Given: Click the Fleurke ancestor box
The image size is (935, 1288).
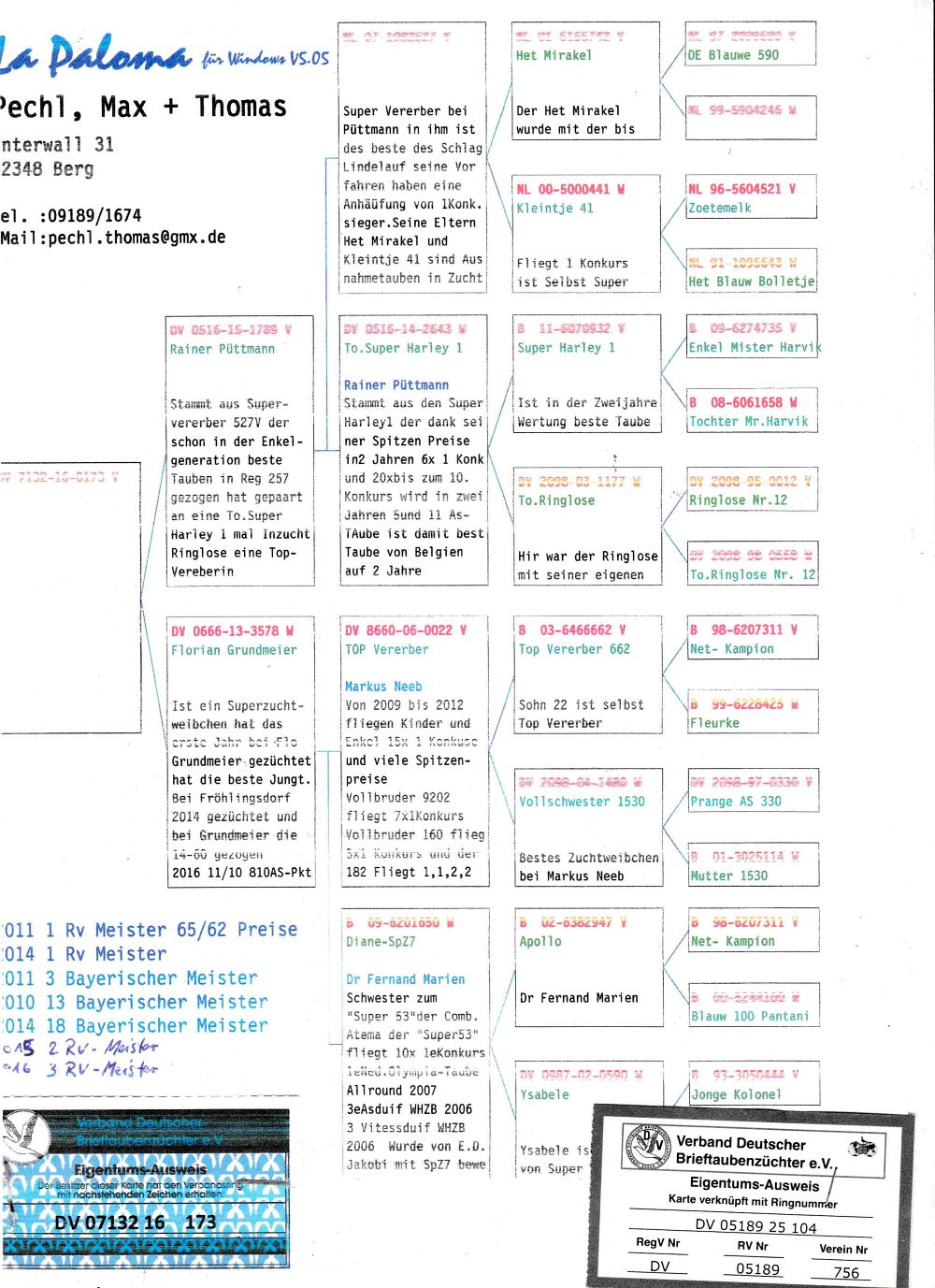Looking at the screenshot, I should pos(752,713).
